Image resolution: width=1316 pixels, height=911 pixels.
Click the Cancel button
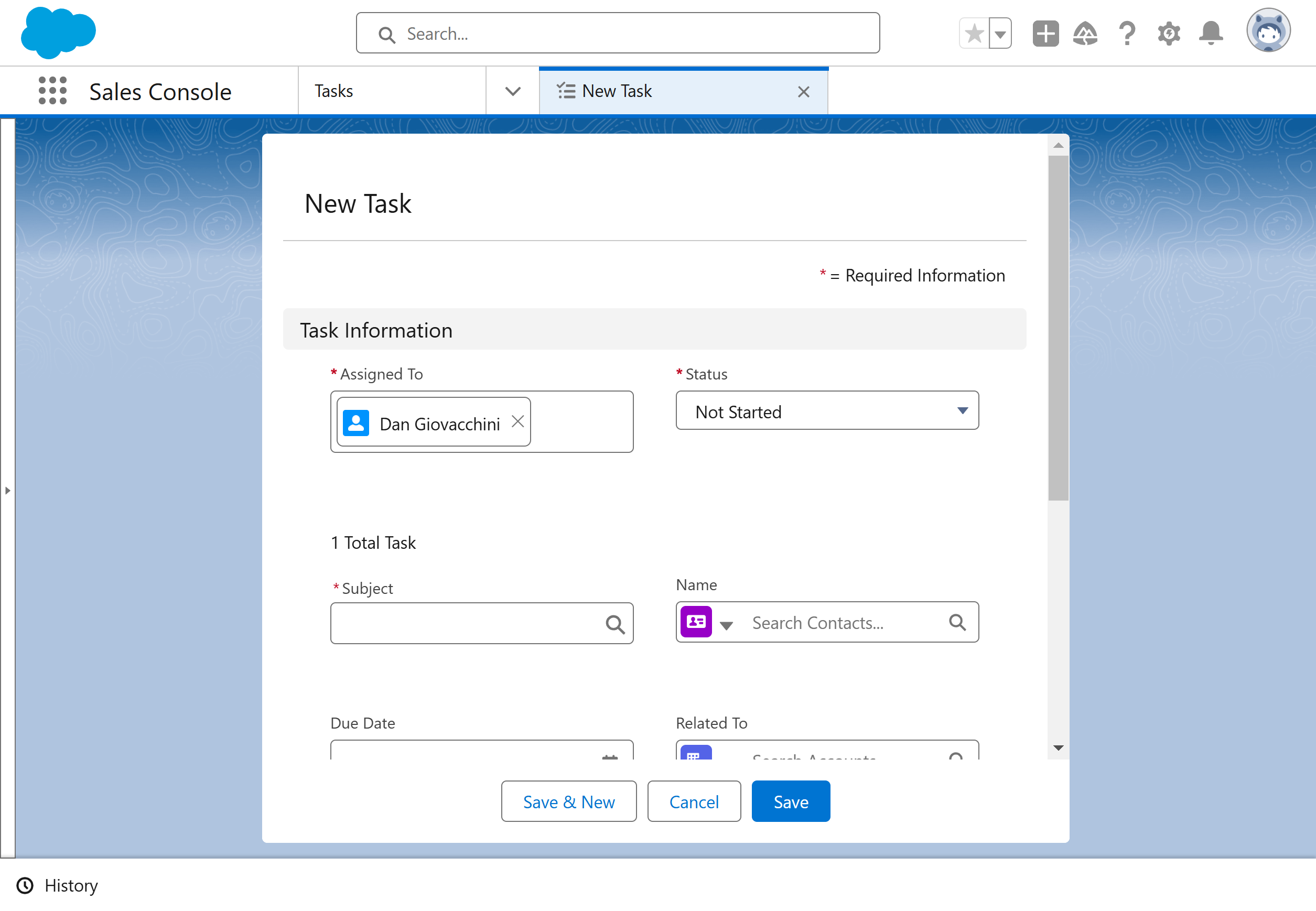(x=694, y=801)
